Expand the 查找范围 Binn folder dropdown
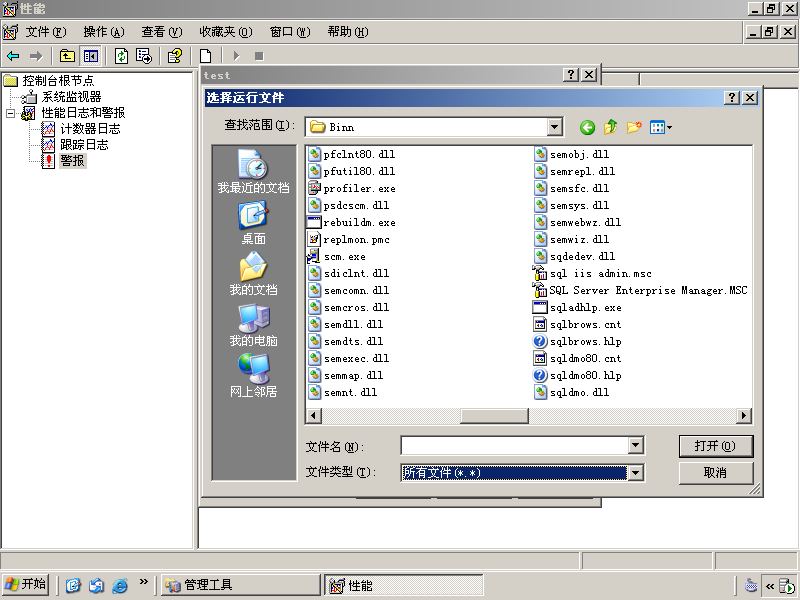The width and height of the screenshot is (800, 600). click(554, 127)
